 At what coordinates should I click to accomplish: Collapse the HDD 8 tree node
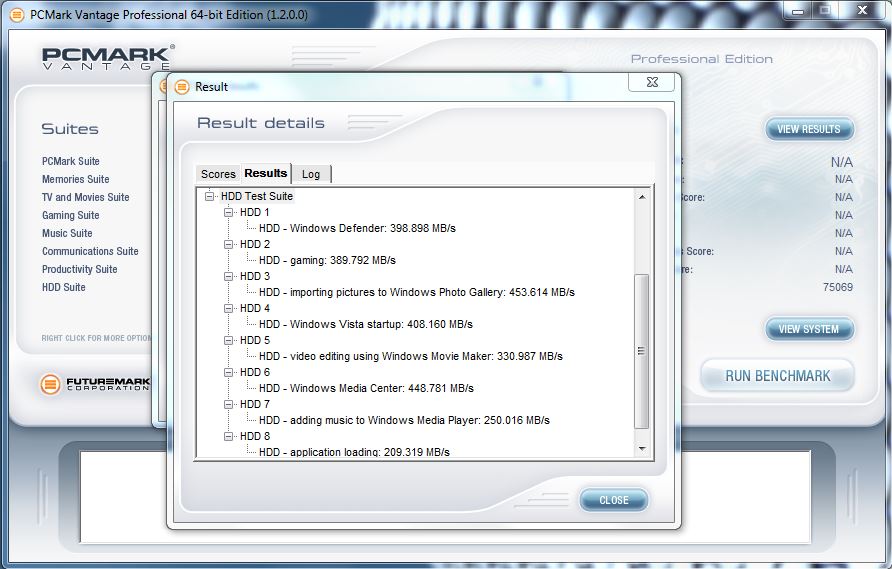point(229,437)
